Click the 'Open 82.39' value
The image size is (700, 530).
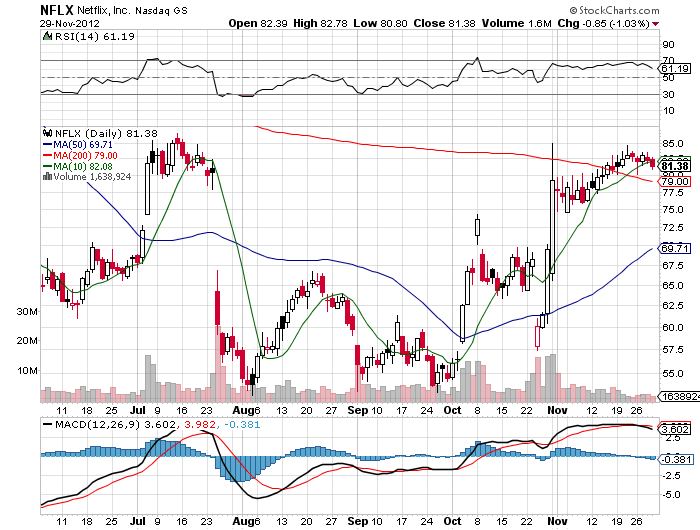pos(258,23)
